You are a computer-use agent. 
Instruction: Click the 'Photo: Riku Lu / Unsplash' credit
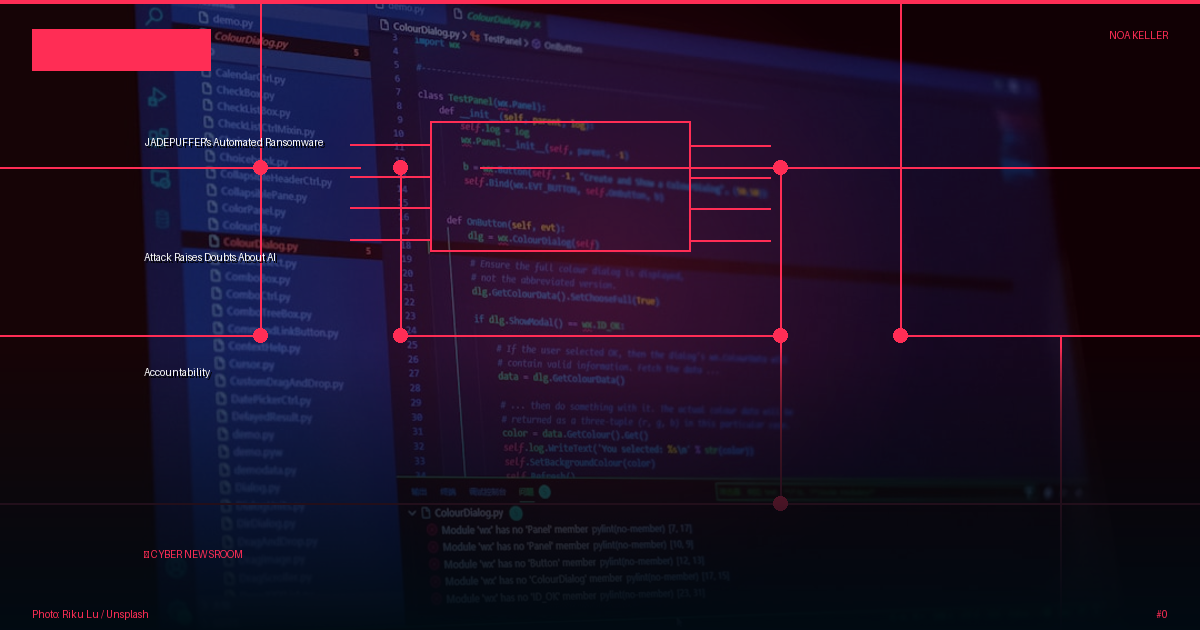pyautogui.click(x=90, y=614)
